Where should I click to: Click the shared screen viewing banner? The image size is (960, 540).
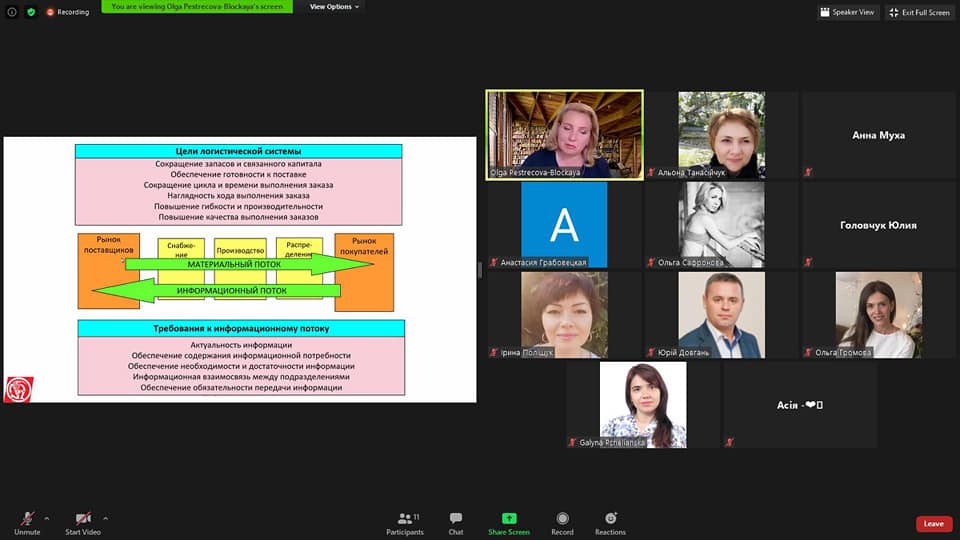tap(198, 7)
